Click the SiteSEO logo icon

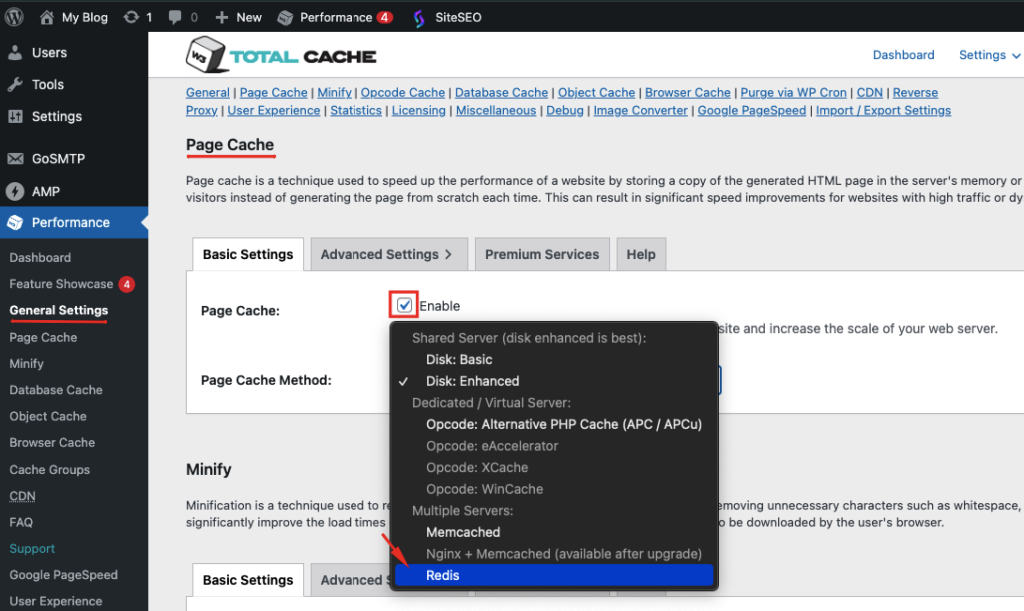click(x=419, y=18)
